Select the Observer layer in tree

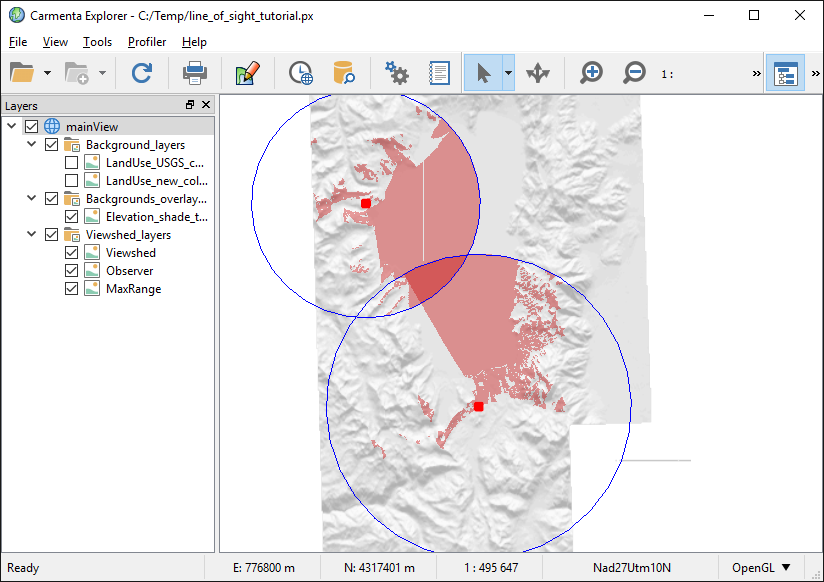(x=130, y=271)
